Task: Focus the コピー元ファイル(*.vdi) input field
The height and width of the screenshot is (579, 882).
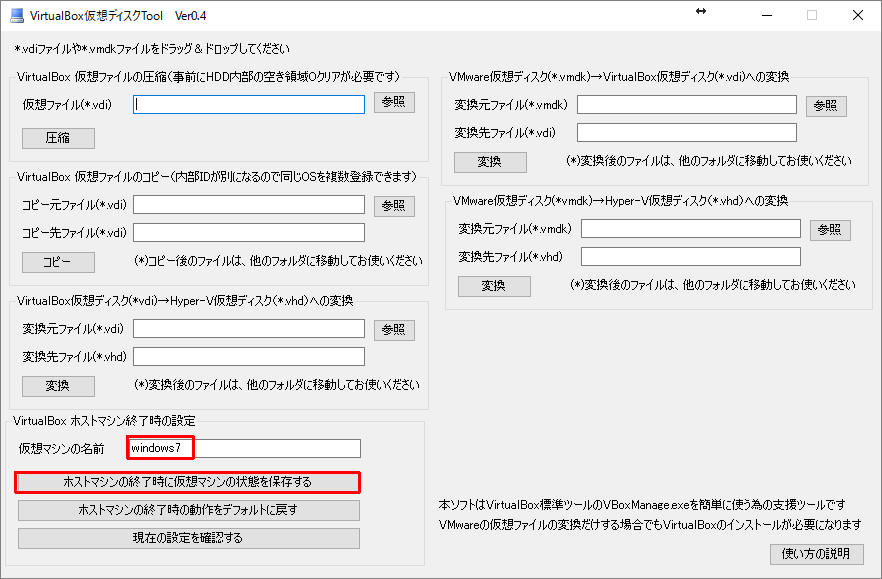Action: point(249,204)
